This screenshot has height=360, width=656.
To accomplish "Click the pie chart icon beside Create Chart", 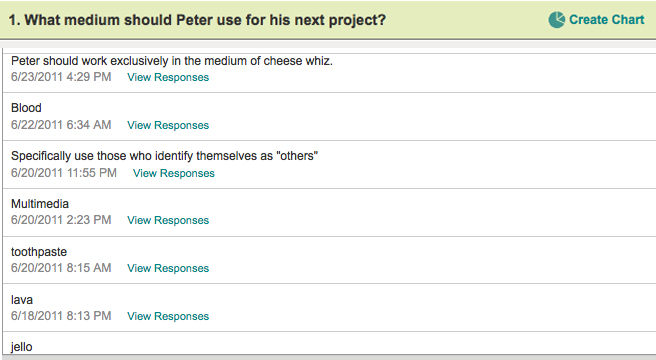I will (x=556, y=20).
